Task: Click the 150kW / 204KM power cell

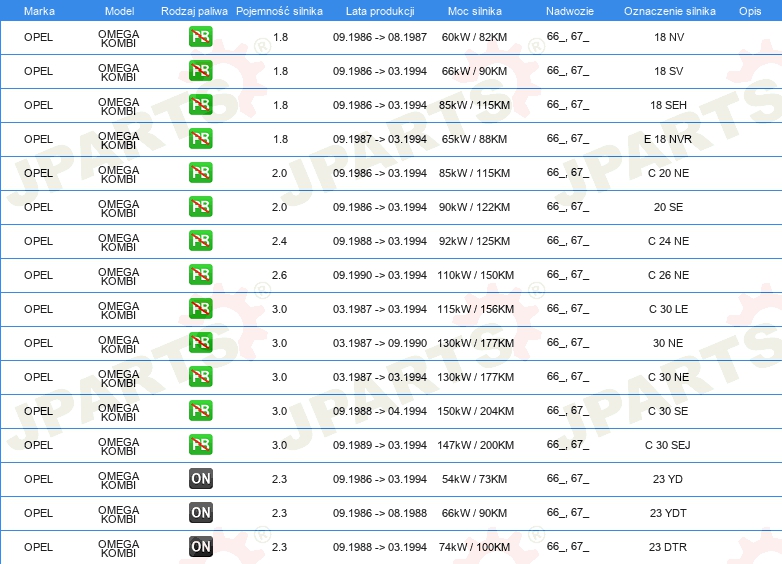Action: coord(475,411)
